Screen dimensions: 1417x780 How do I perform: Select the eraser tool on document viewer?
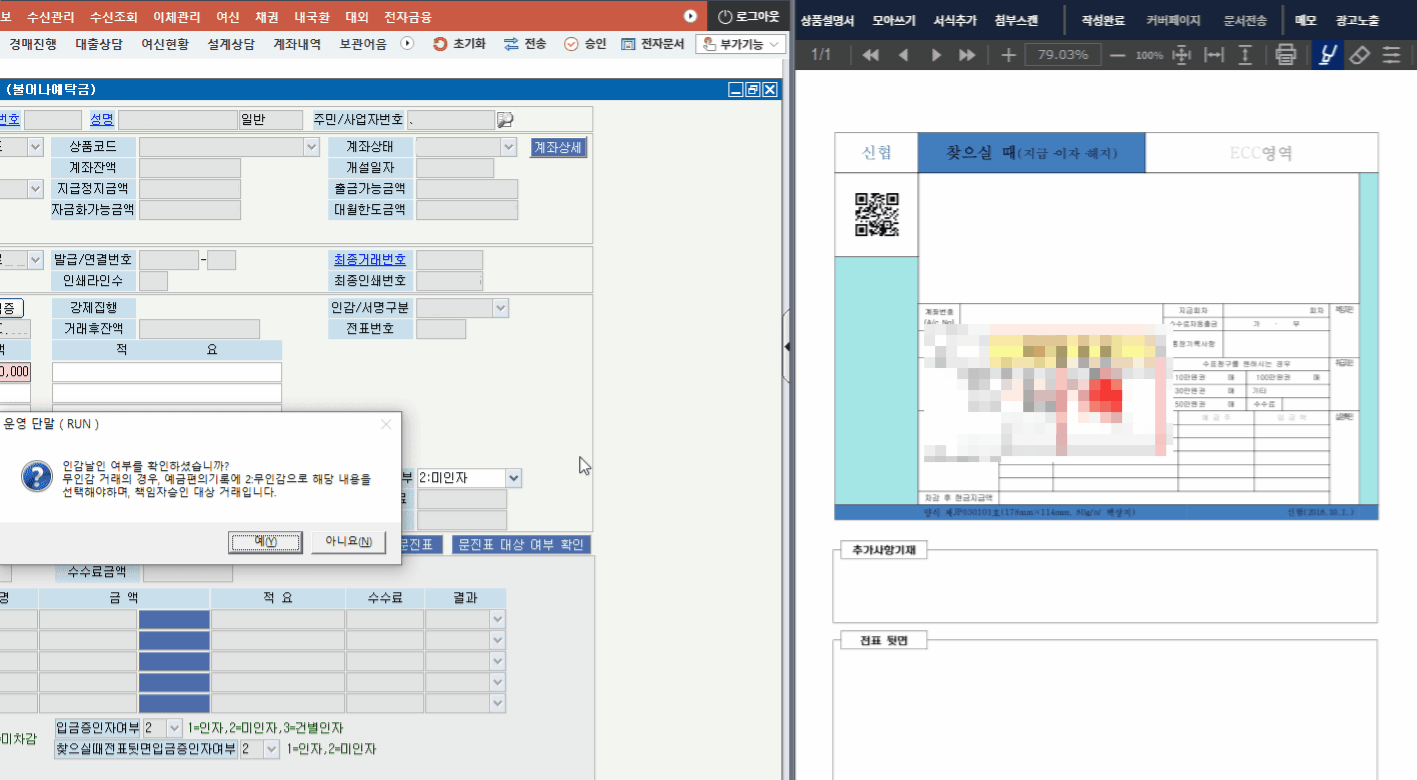[x=1360, y=55]
